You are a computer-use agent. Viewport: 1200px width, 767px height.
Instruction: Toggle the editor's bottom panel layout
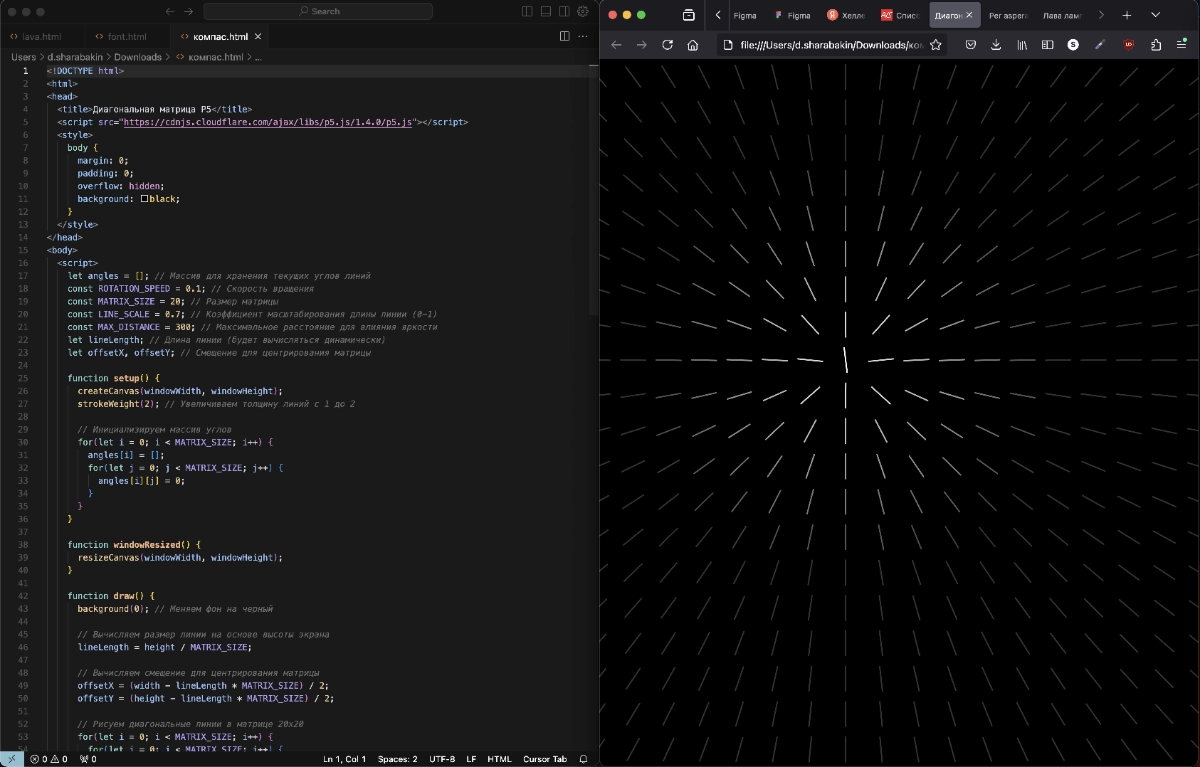546,11
